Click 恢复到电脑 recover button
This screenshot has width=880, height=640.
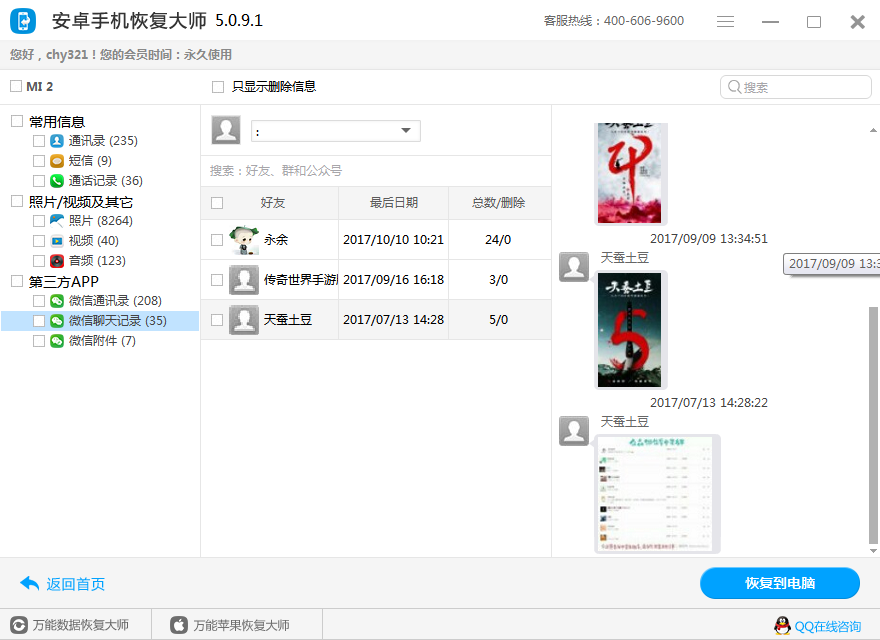click(780, 583)
